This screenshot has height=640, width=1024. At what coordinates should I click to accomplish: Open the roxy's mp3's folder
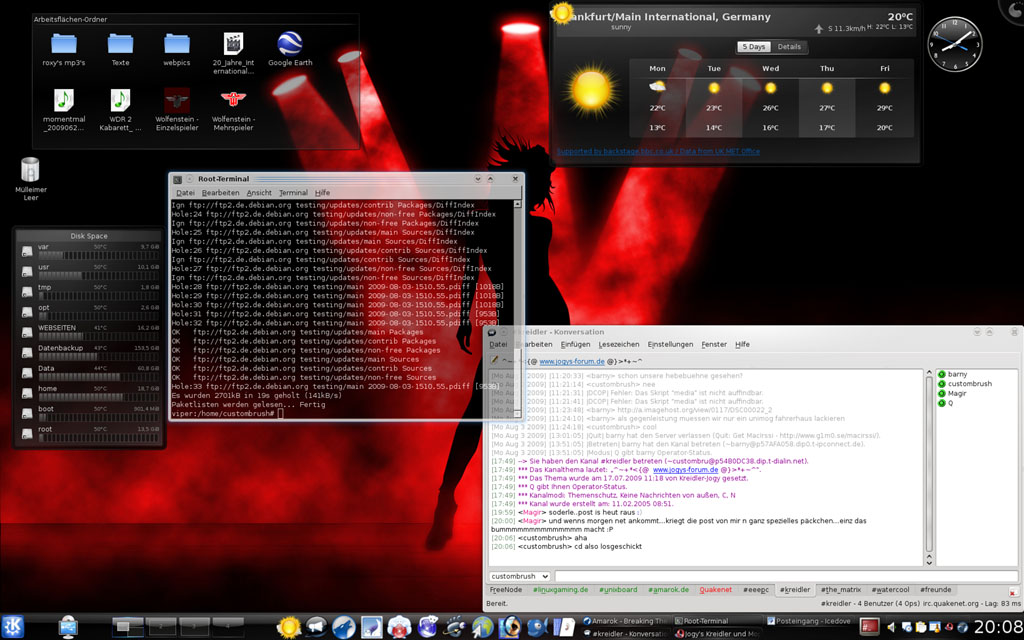[64, 44]
